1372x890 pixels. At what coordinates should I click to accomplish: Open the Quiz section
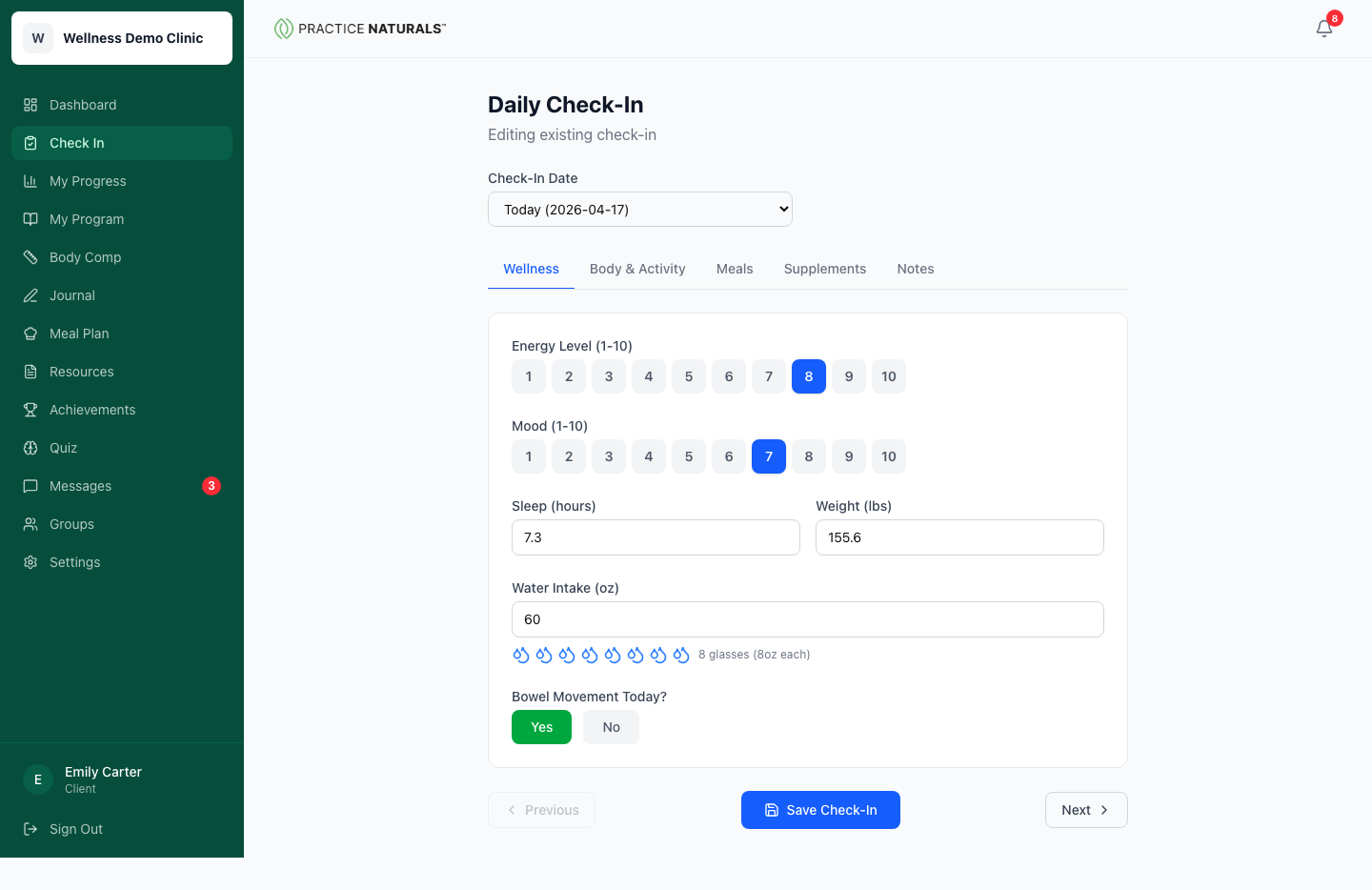[x=65, y=447]
